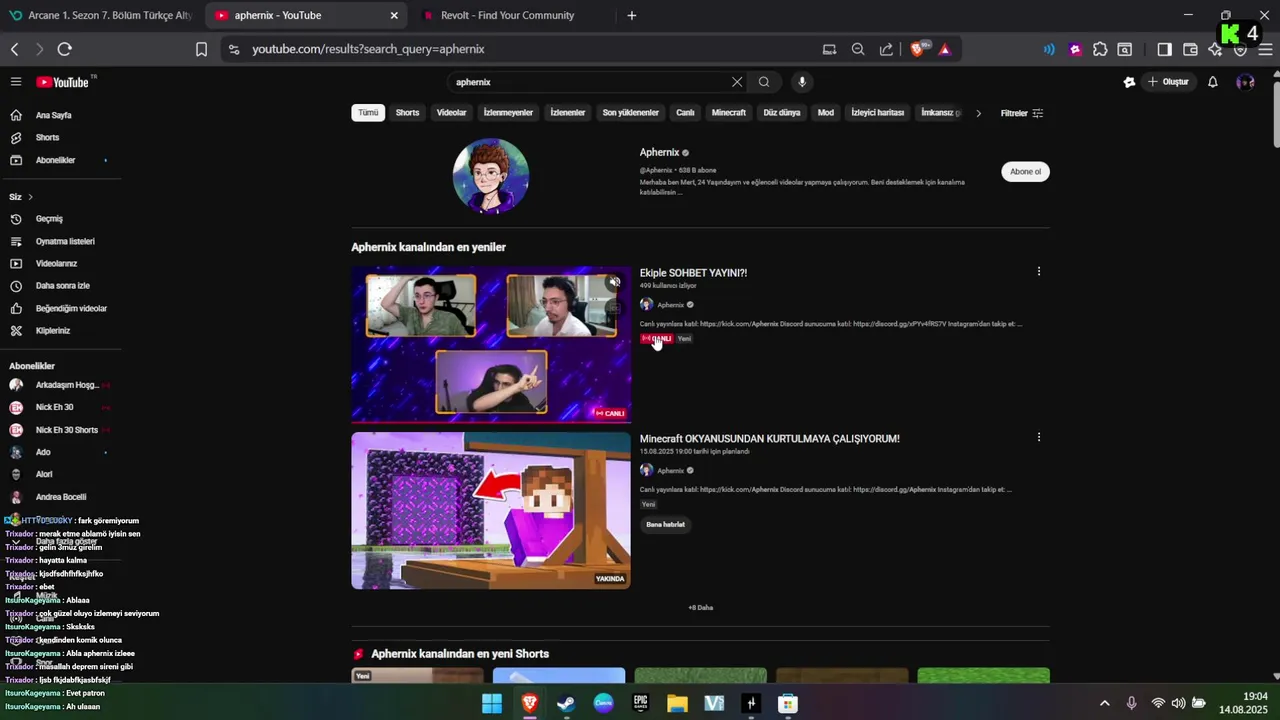Image resolution: width=1280 pixels, height=720 pixels.
Task: Open the Minecraft OKYANUSUNDAN video thumbnail
Action: coord(491,510)
